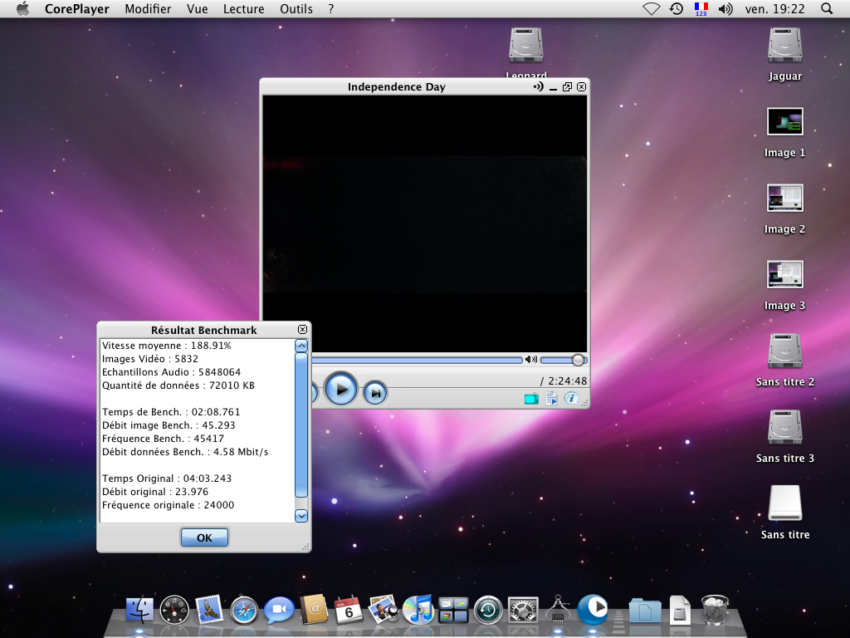
Task: Open Mail from the Dock
Action: pos(209,610)
